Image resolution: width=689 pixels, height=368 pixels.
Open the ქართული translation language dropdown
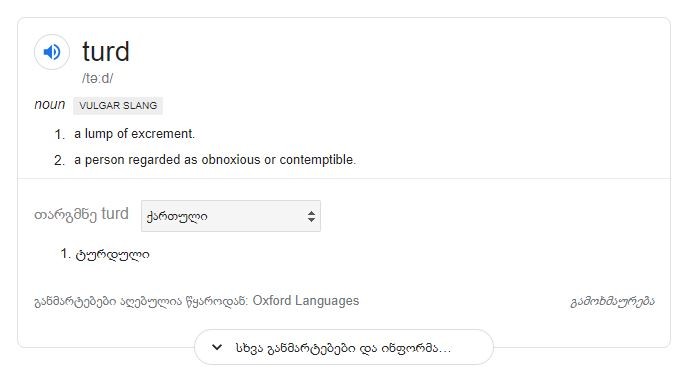(231, 216)
